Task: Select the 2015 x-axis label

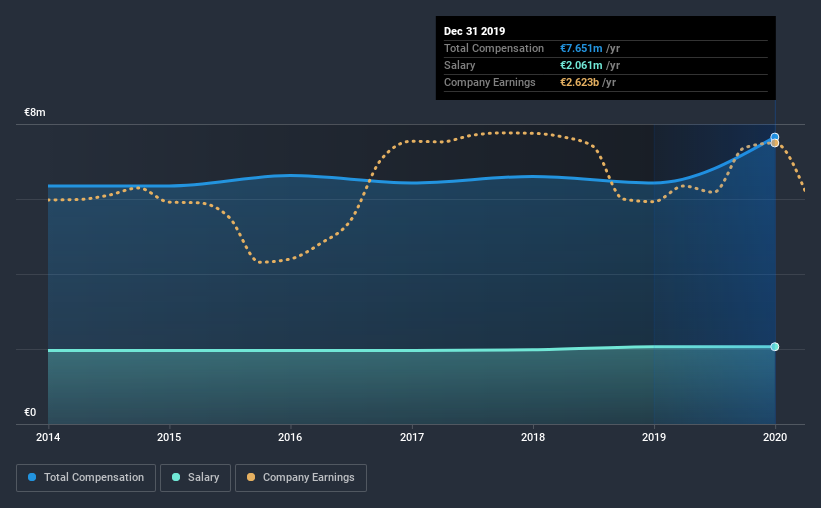Action: coord(169,437)
